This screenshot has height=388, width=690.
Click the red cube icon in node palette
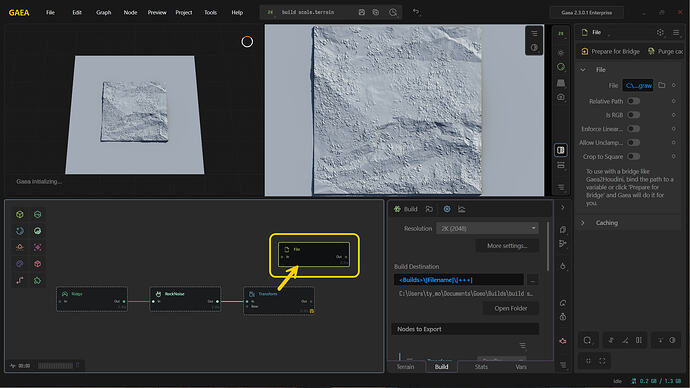(37, 264)
